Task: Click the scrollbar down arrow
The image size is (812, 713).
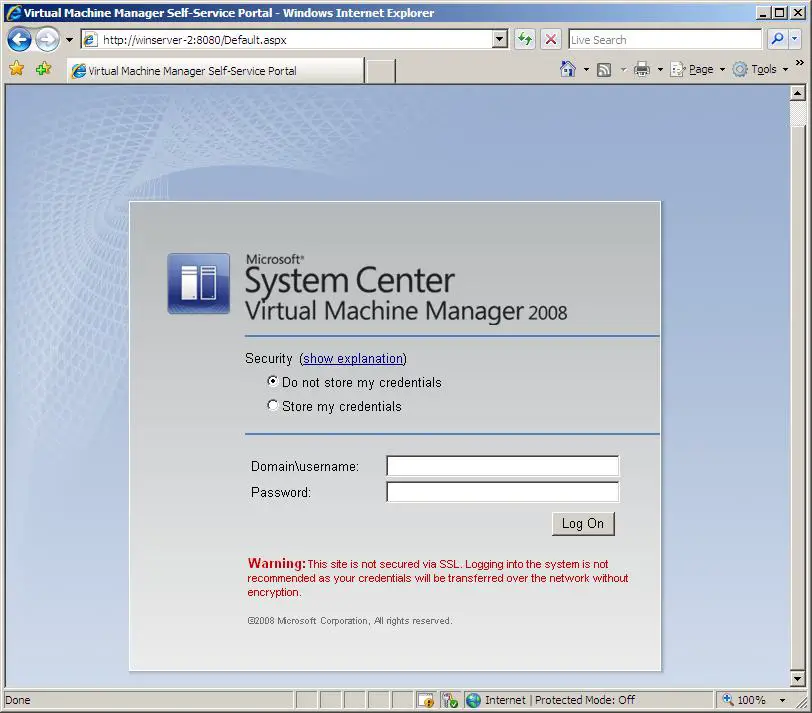Action: coord(798,678)
